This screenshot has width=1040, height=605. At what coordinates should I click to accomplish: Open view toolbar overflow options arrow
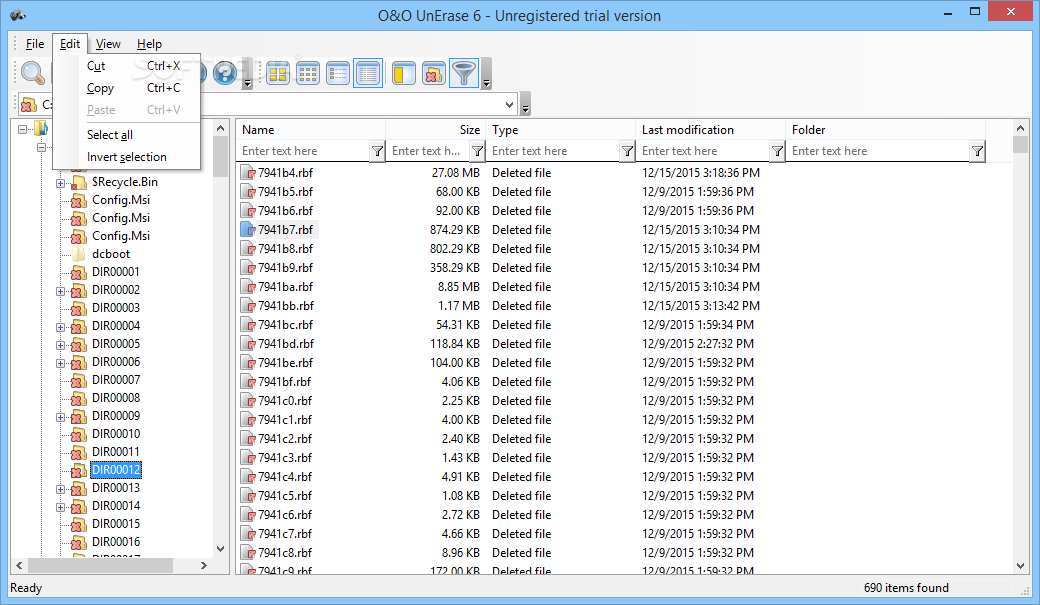[486, 74]
